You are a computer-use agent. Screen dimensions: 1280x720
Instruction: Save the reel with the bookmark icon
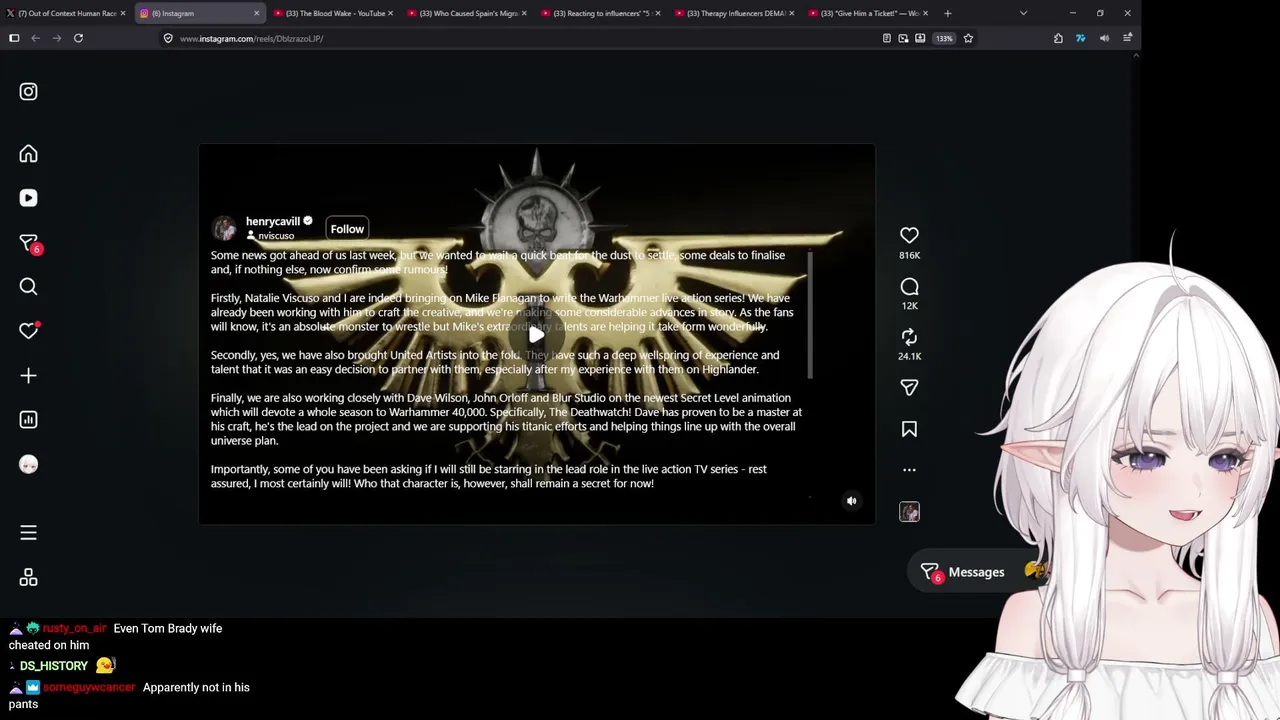click(909, 429)
